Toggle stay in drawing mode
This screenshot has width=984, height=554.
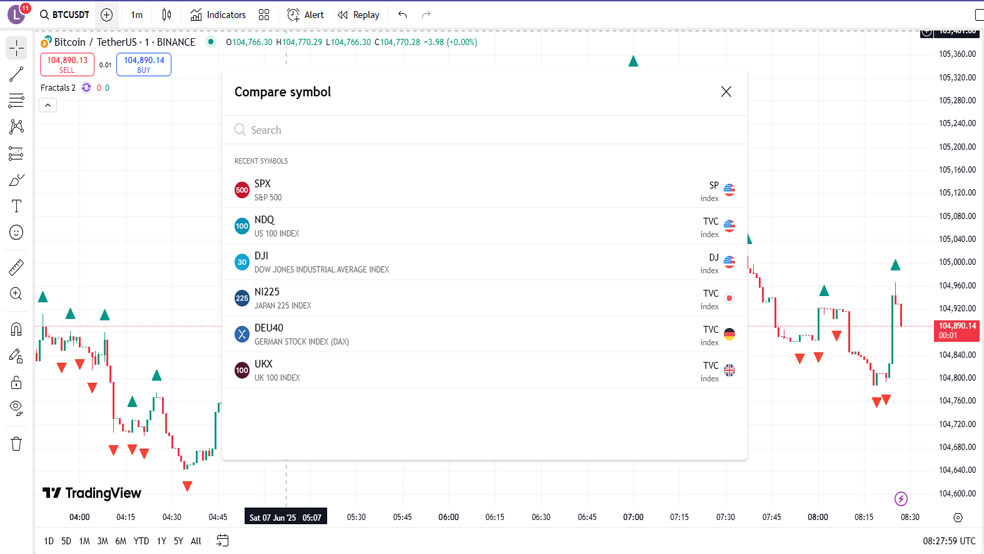[x=16, y=356]
